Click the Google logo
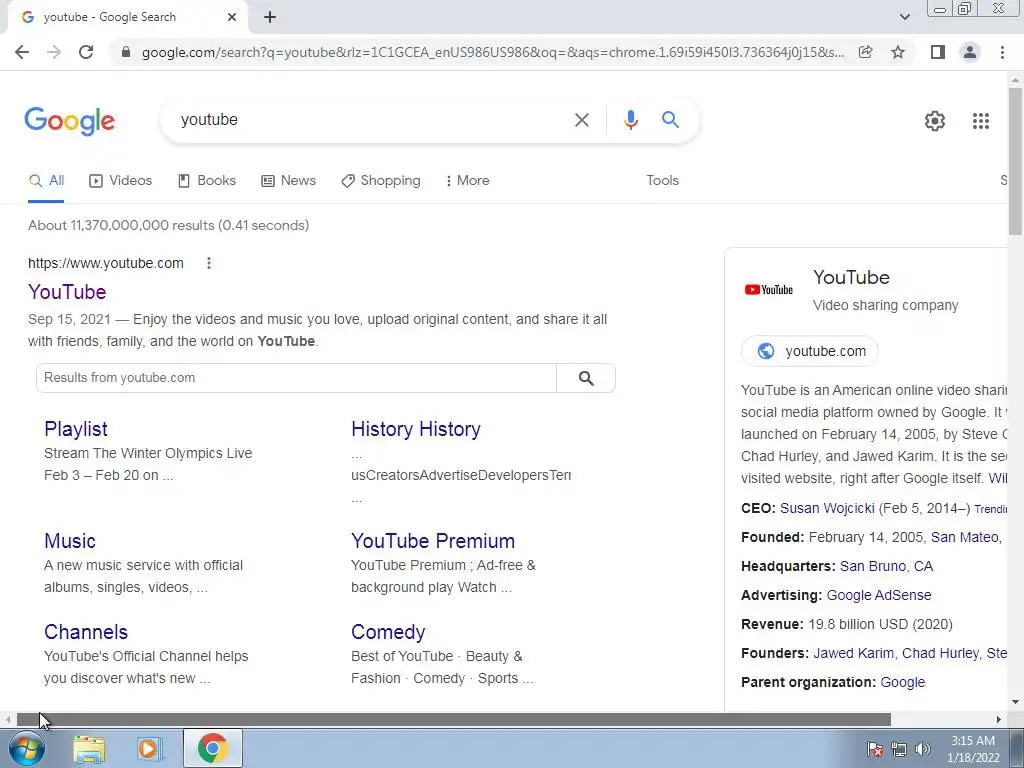Viewport: 1024px width, 768px height. point(69,121)
